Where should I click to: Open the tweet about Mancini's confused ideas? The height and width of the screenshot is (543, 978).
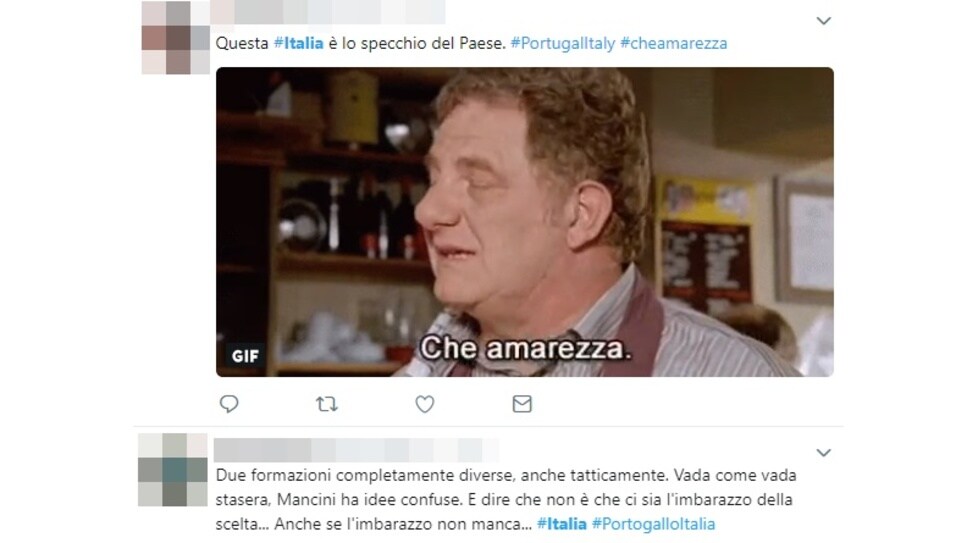(506, 499)
